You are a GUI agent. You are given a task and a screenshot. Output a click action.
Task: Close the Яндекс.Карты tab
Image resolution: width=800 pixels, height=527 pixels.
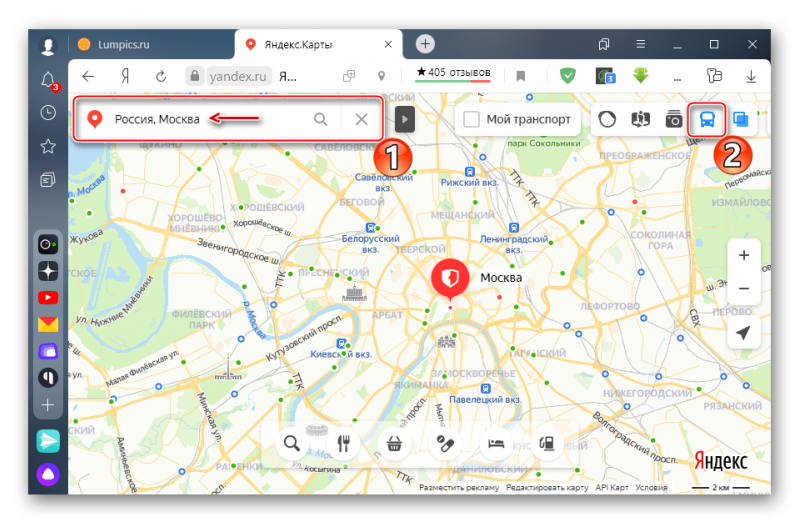coord(388,44)
